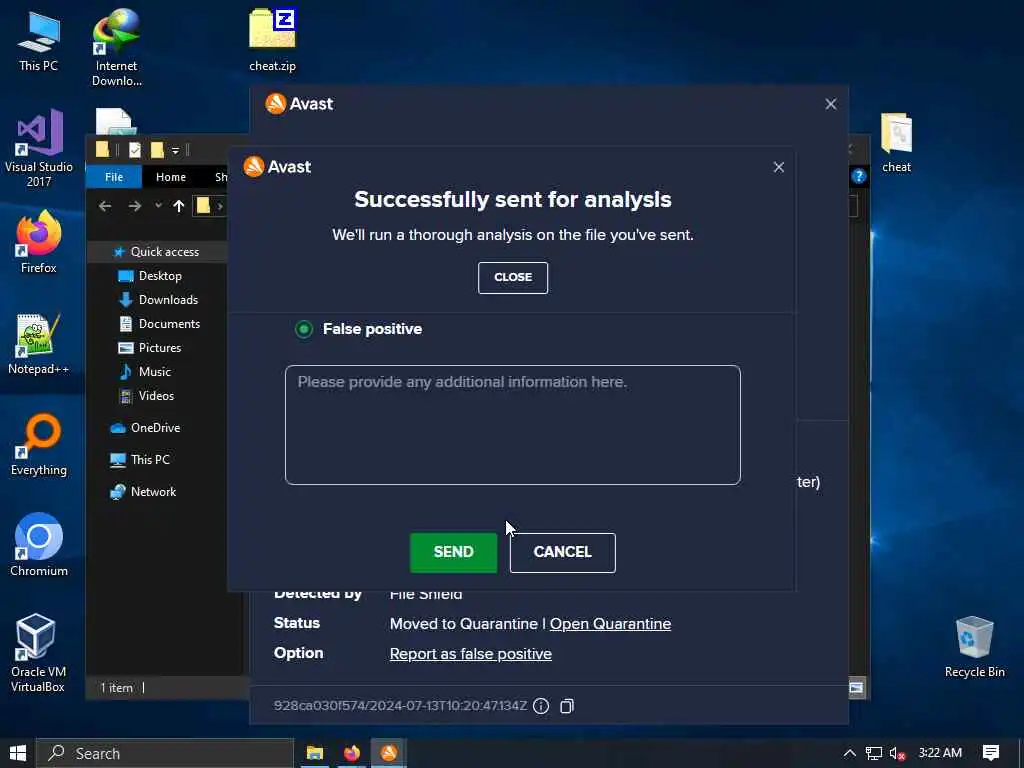The width and height of the screenshot is (1024, 768).
Task: Select the Firefox desktop shortcut
Action: click(39, 242)
